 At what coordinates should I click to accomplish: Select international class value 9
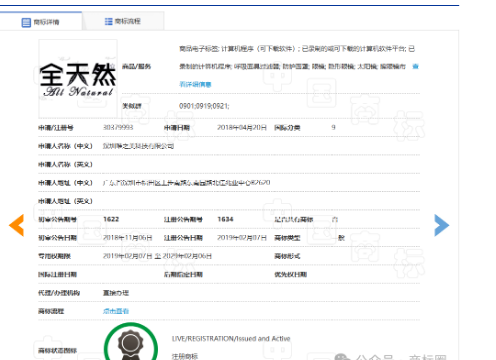333,127
